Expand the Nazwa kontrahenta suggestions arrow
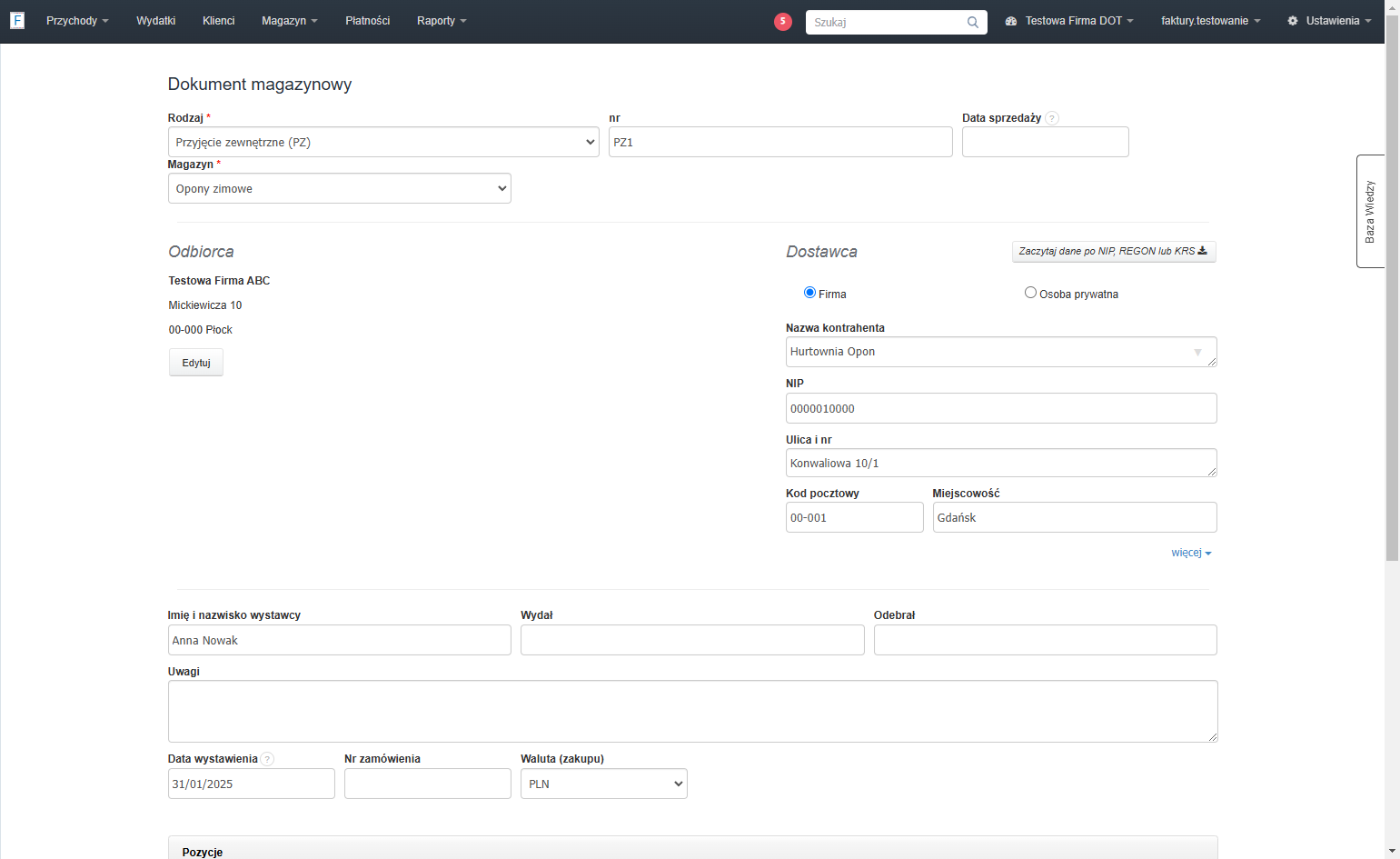This screenshot has height=859, width=1400. pos(1197,352)
